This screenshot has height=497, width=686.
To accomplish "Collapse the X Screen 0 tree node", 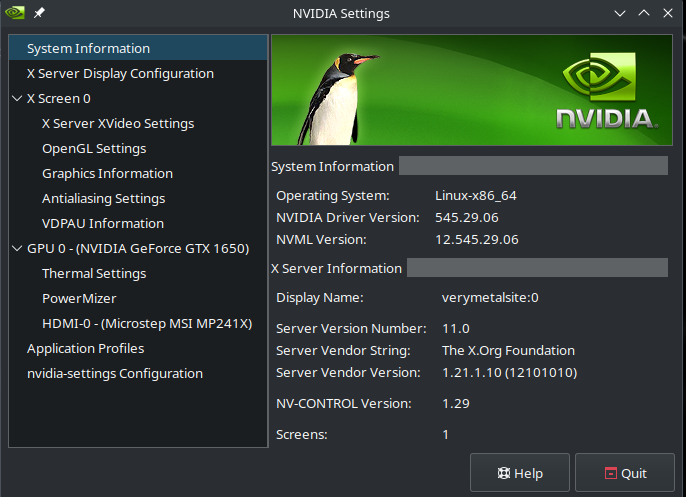I will (x=17, y=98).
